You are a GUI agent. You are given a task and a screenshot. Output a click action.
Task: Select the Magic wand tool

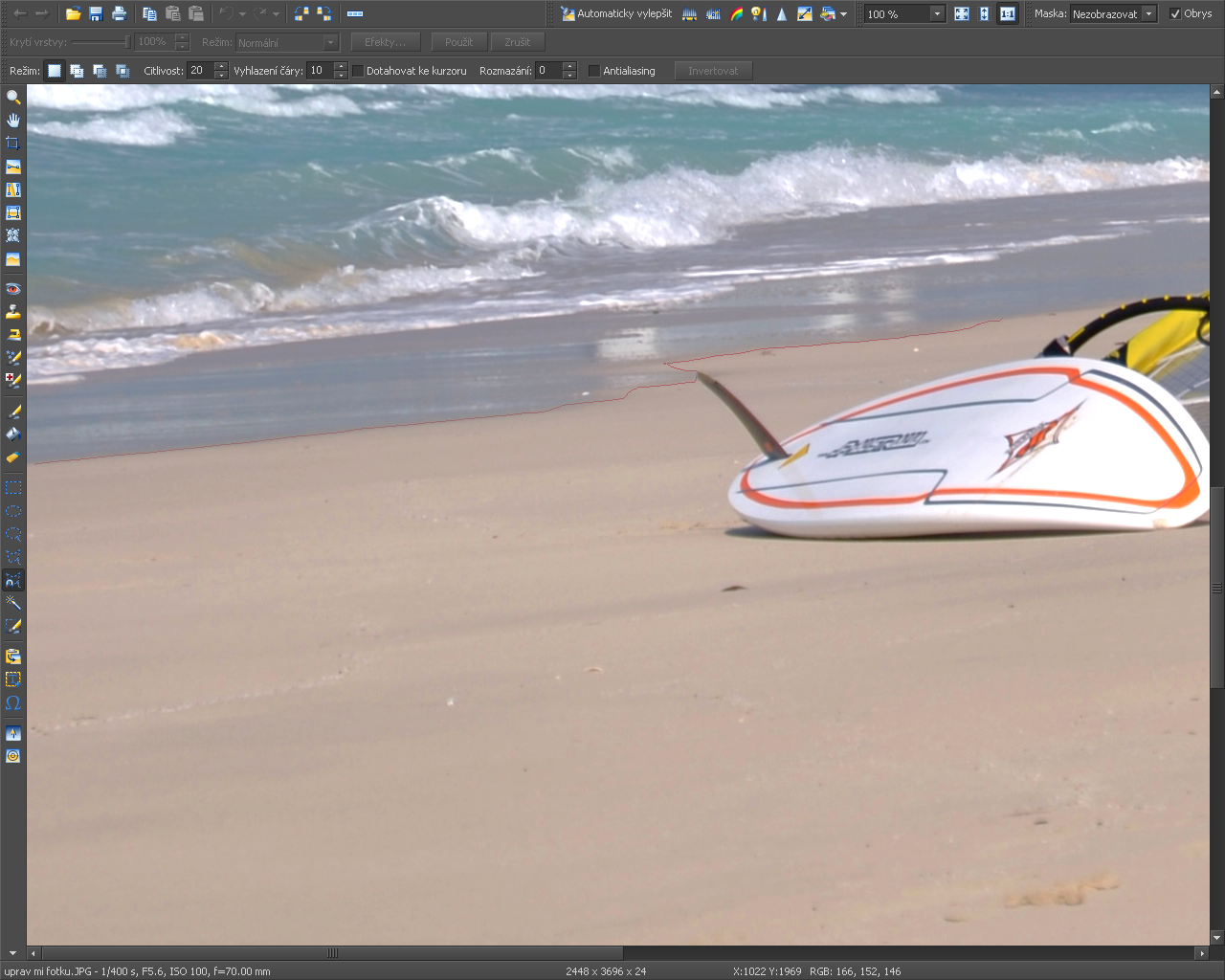[13, 603]
